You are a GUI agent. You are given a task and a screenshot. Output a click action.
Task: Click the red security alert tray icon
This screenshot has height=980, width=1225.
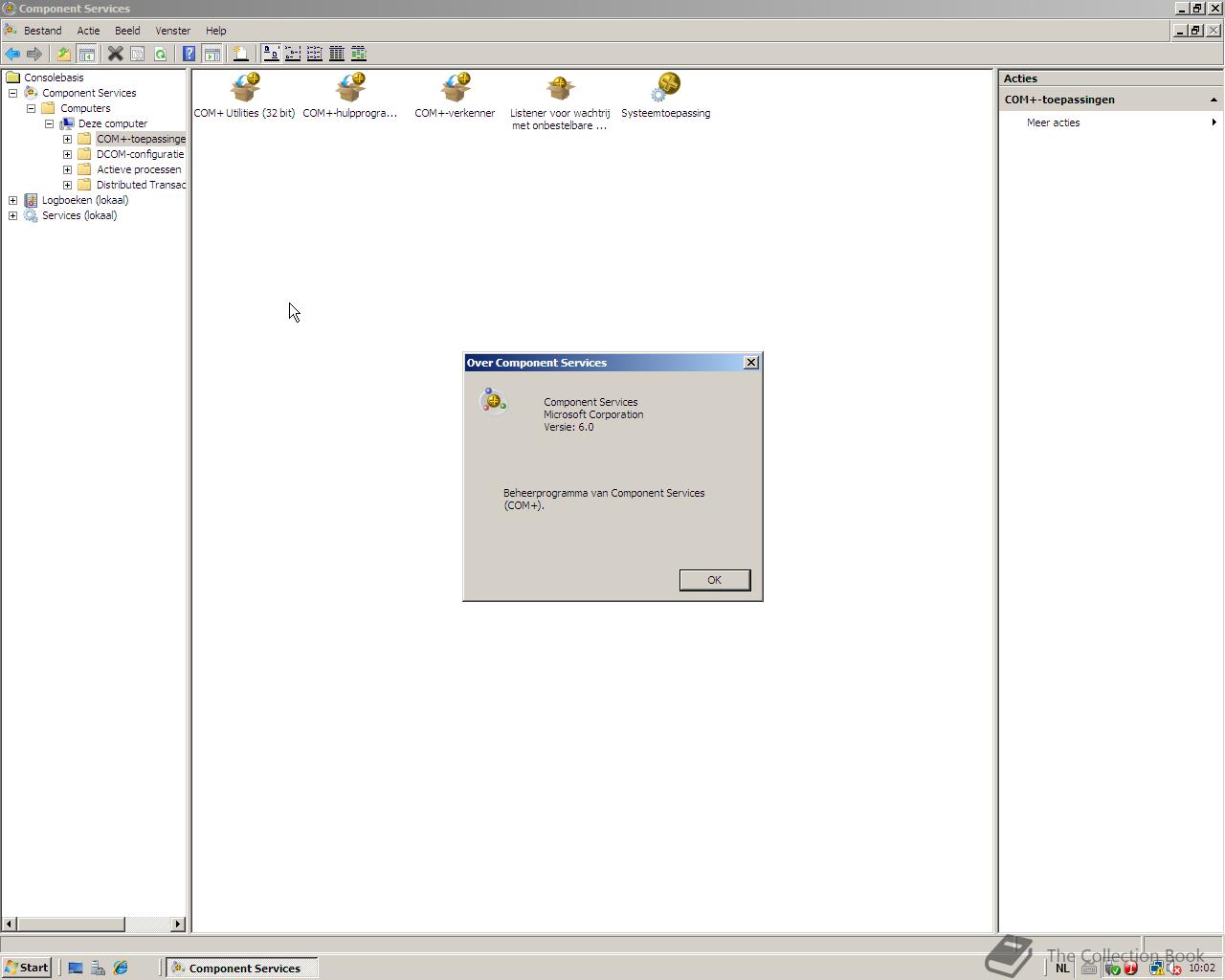click(x=1130, y=969)
